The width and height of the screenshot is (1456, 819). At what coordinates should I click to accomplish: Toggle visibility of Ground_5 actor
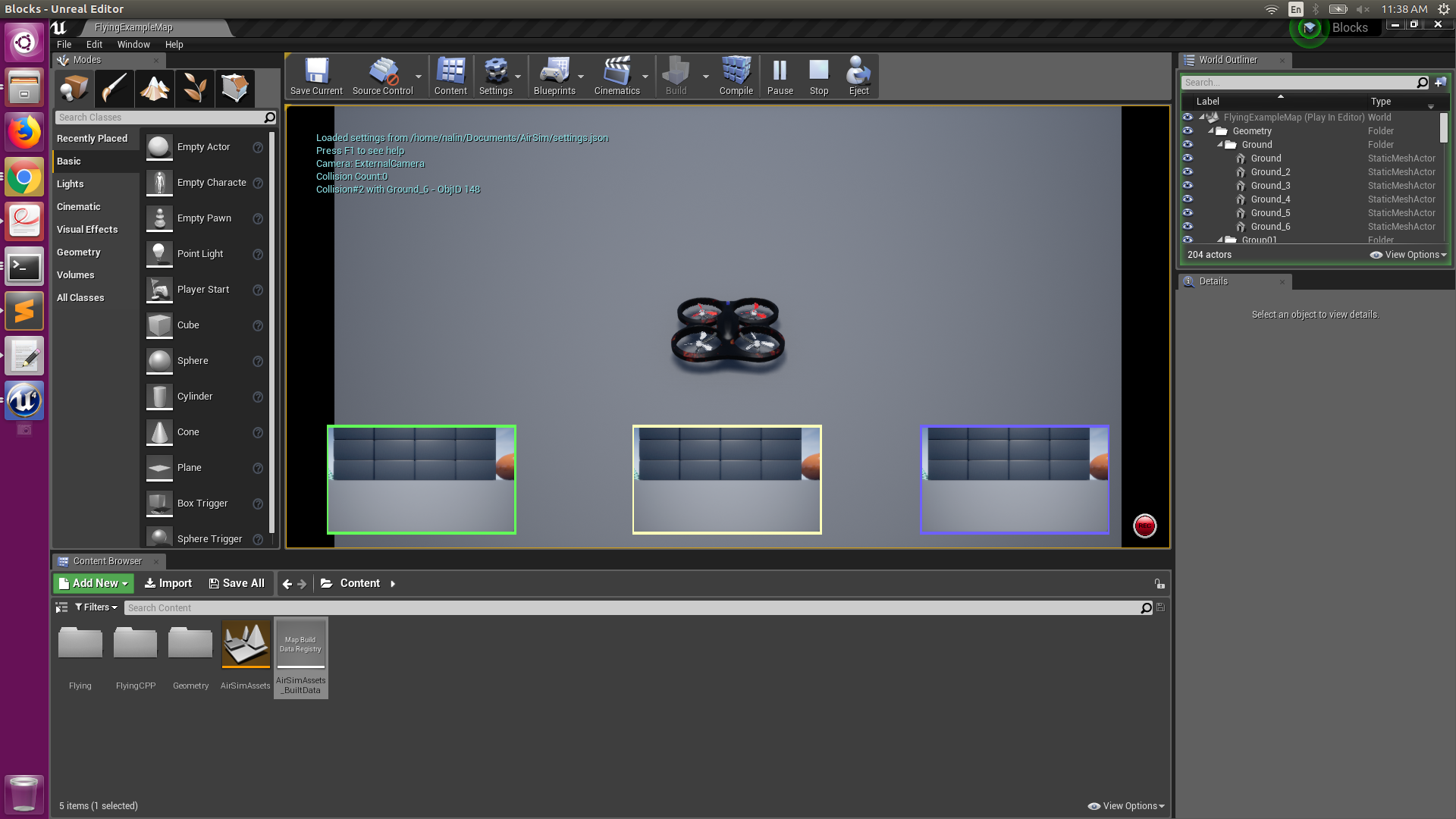tap(1188, 213)
